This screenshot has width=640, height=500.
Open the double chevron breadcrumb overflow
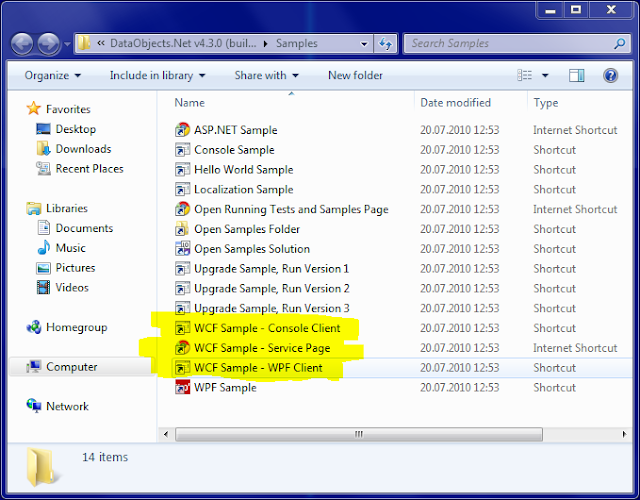point(101,43)
